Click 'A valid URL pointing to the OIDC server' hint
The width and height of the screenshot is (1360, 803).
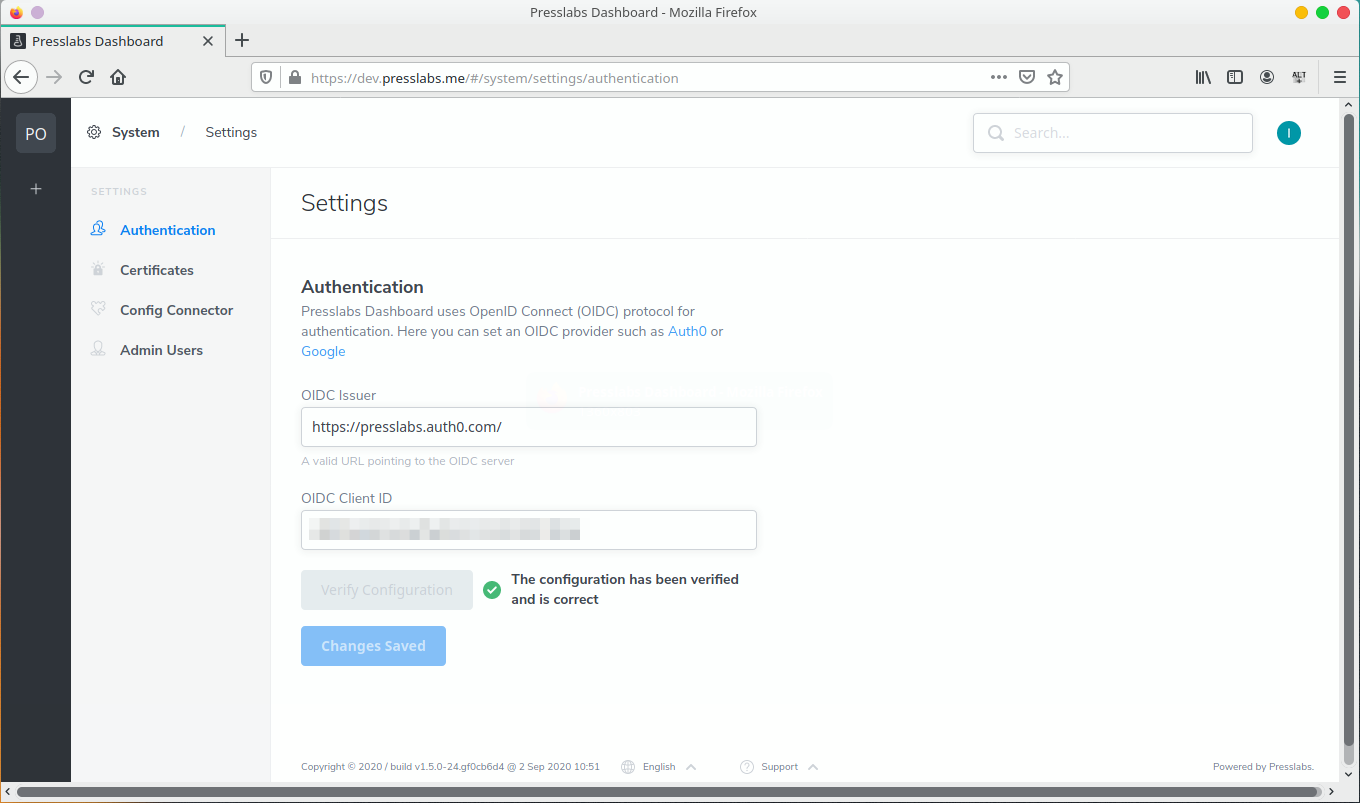408,461
